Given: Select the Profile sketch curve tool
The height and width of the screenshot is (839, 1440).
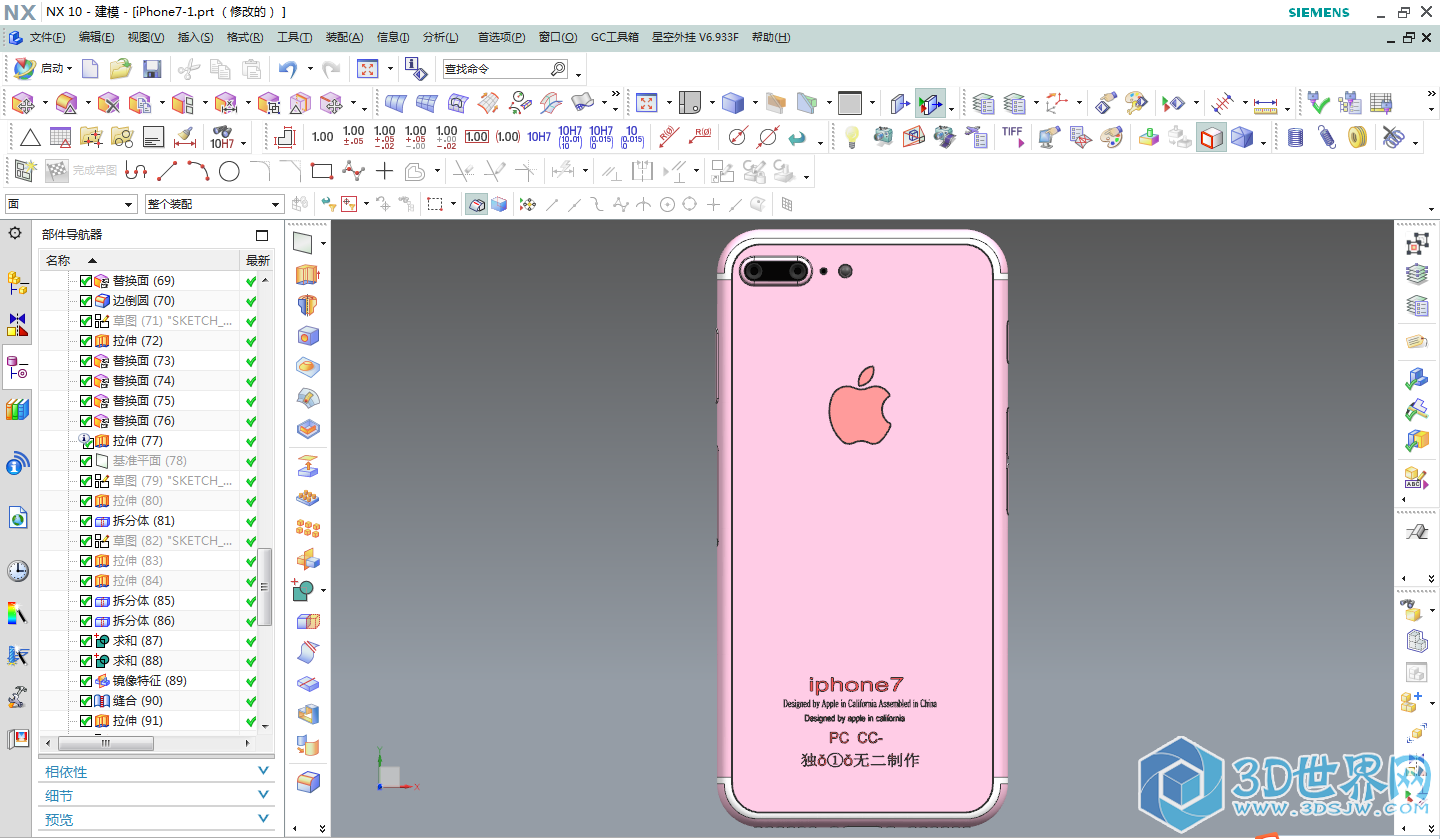Looking at the screenshot, I should point(136,171).
